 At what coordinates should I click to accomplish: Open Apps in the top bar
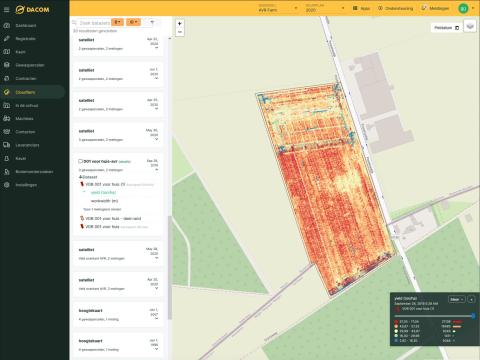(361, 8)
